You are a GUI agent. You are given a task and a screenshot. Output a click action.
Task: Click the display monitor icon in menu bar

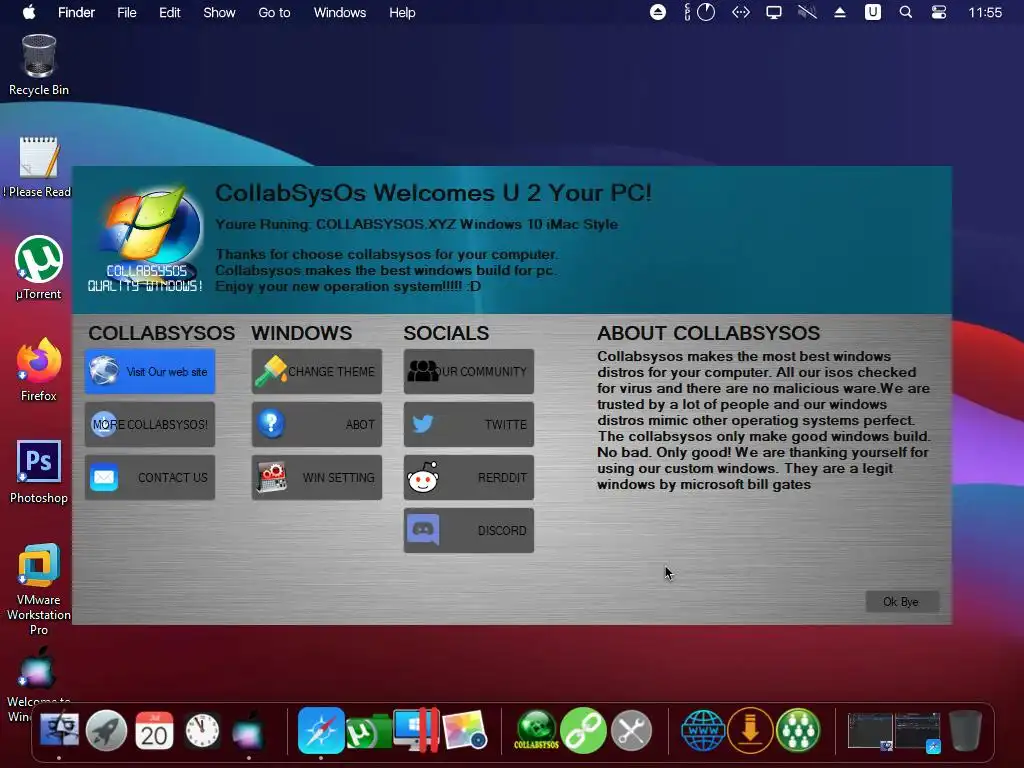pos(774,12)
